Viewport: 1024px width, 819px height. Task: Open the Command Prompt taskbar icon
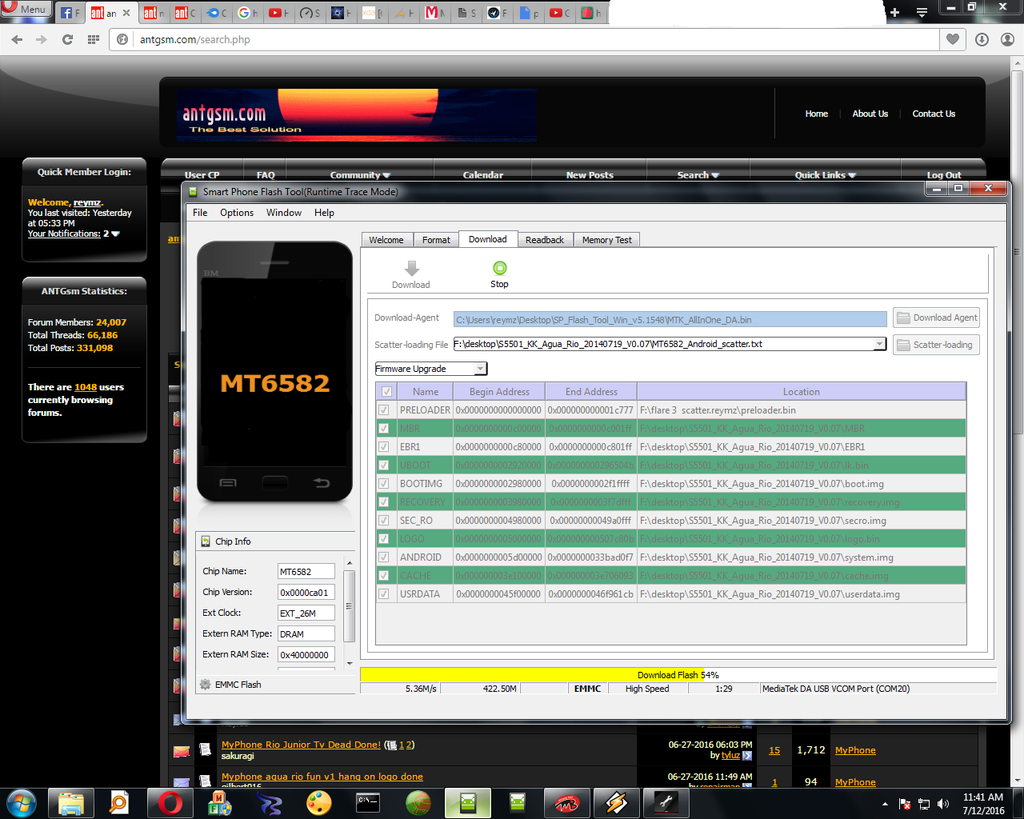(367, 802)
